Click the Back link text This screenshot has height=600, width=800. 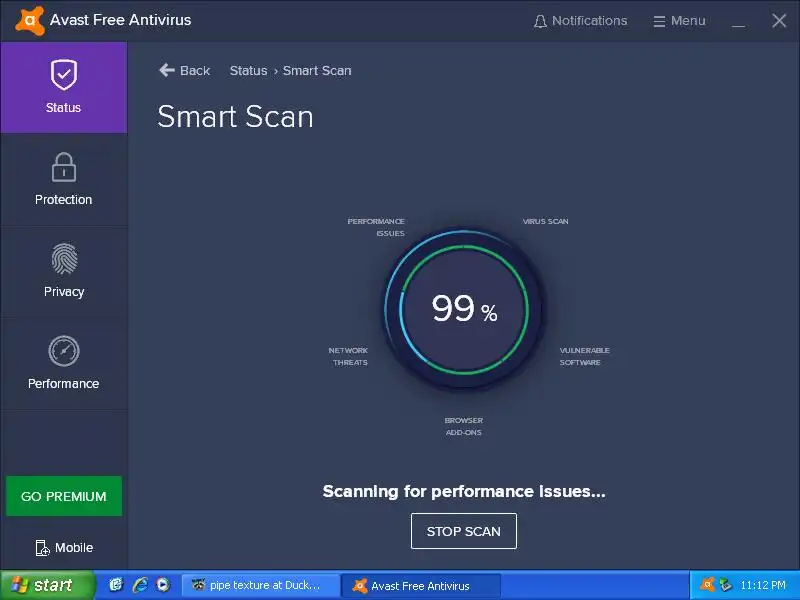195,70
